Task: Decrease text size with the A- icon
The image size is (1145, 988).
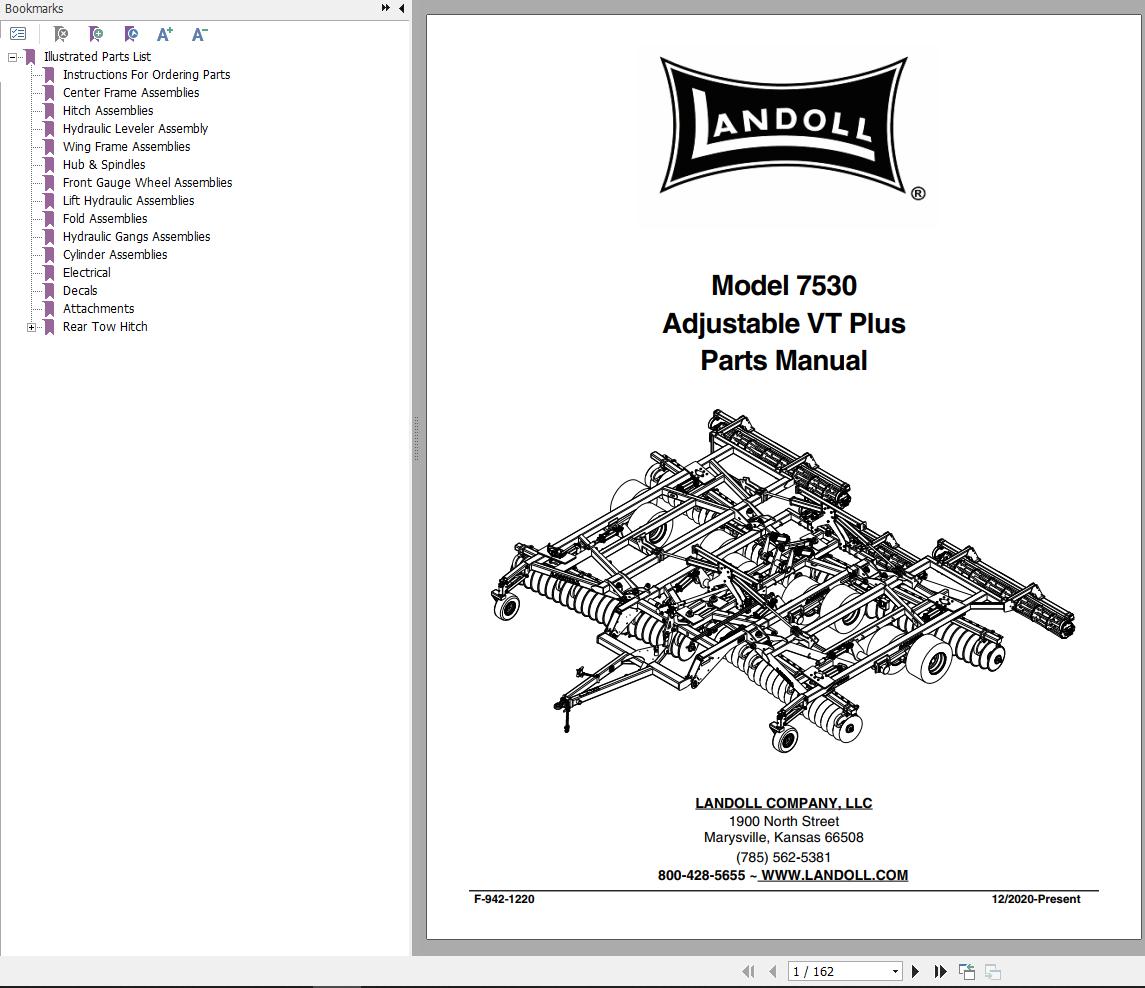Action: [x=199, y=33]
